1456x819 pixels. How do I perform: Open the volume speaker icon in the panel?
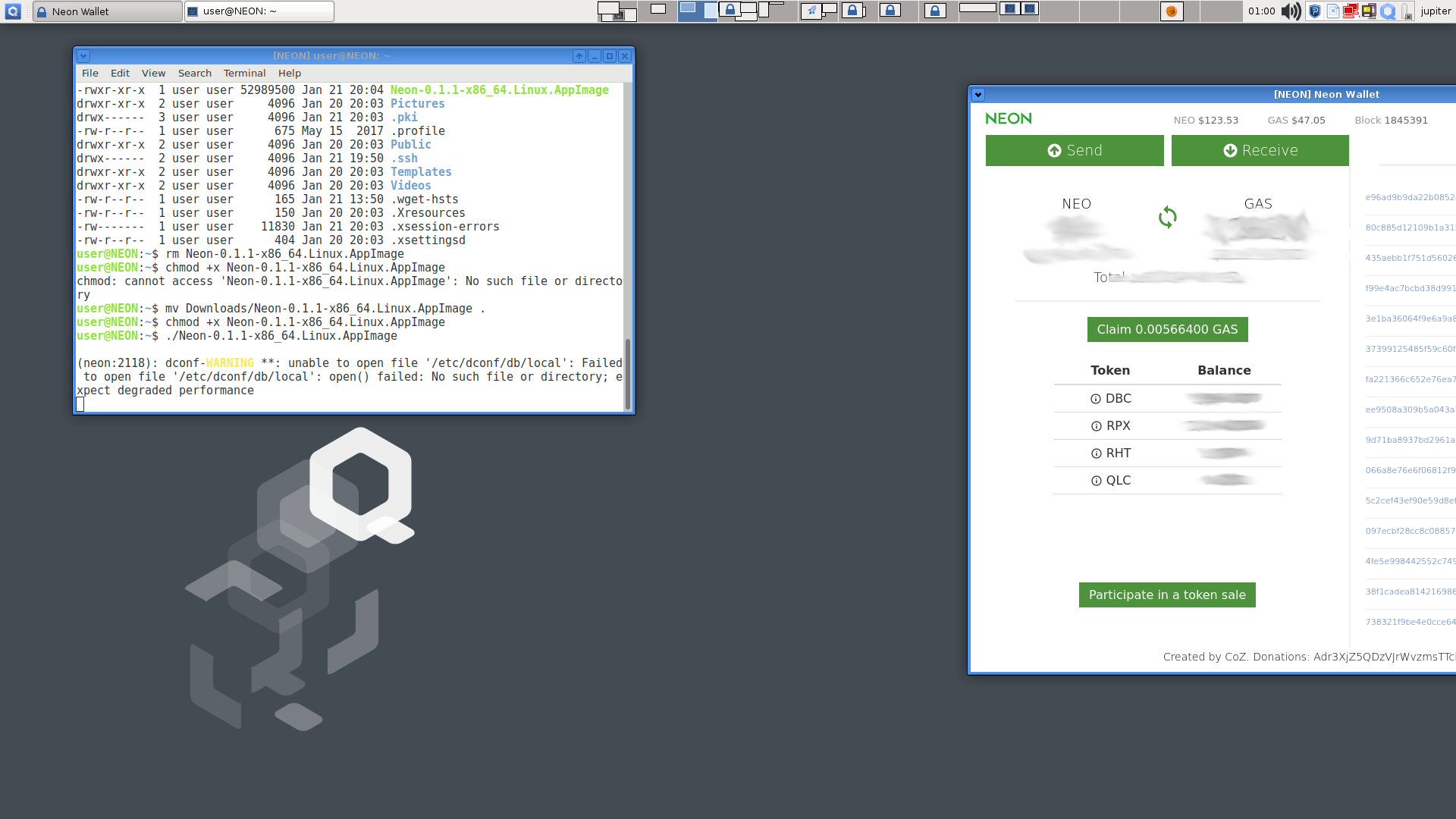[x=1291, y=11]
